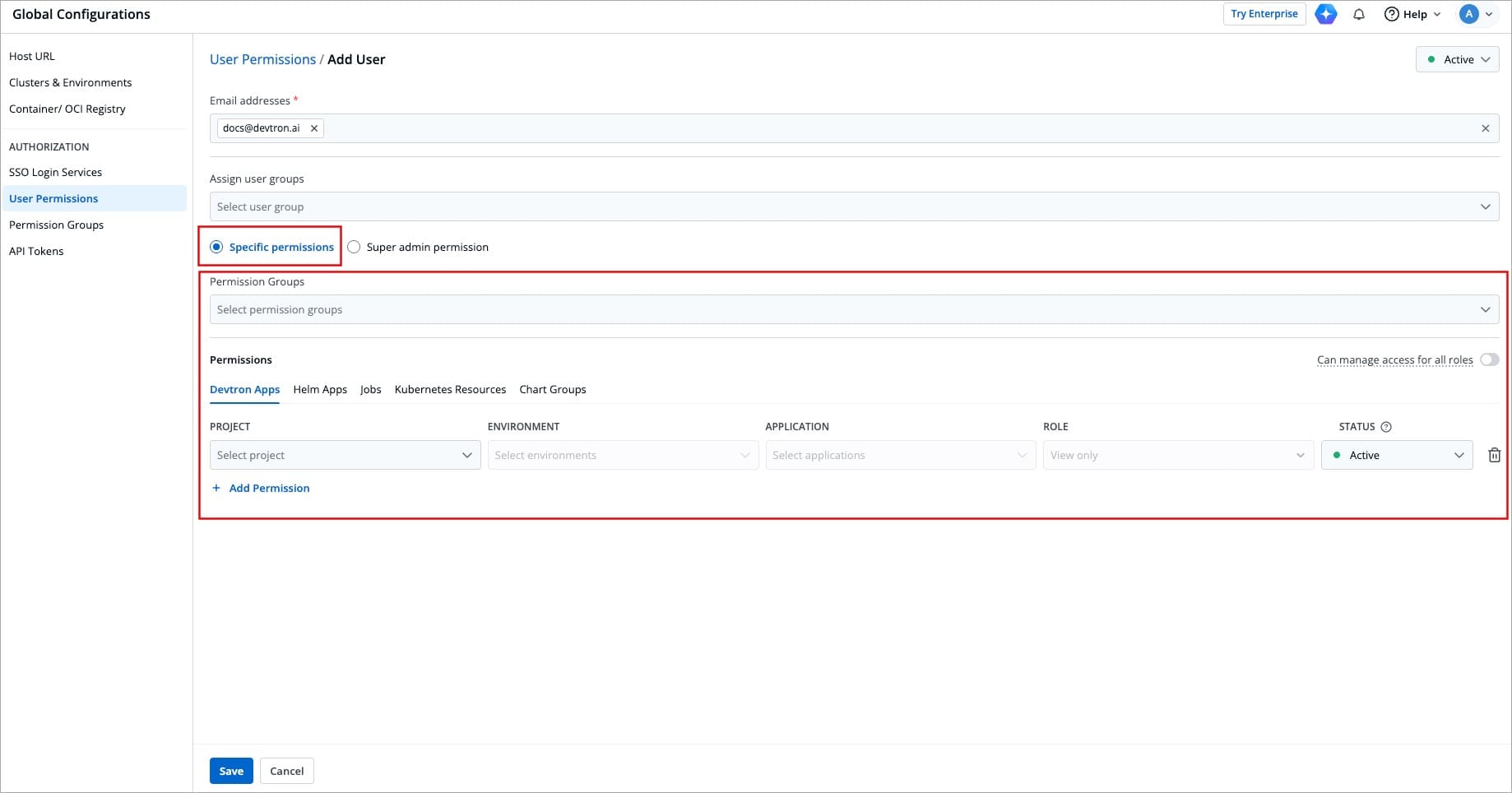The height and width of the screenshot is (793, 1512).
Task: Open the notifications bell icon
Action: pyautogui.click(x=1359, y=14)
